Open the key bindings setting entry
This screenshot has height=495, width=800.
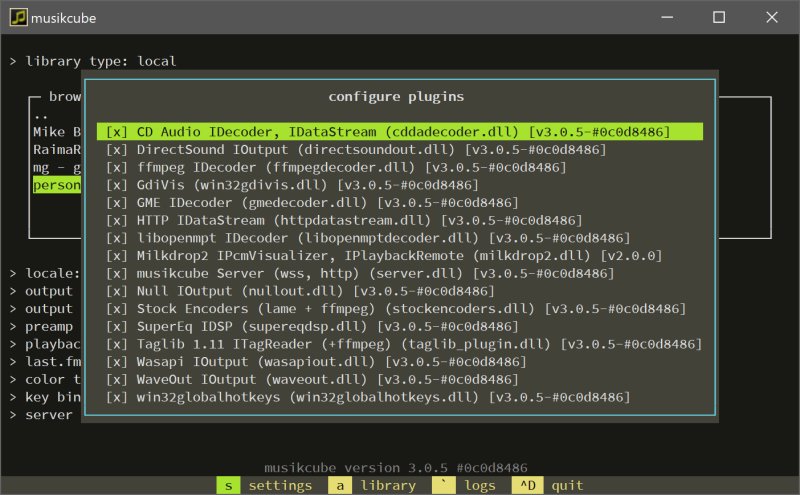point(45,397)
